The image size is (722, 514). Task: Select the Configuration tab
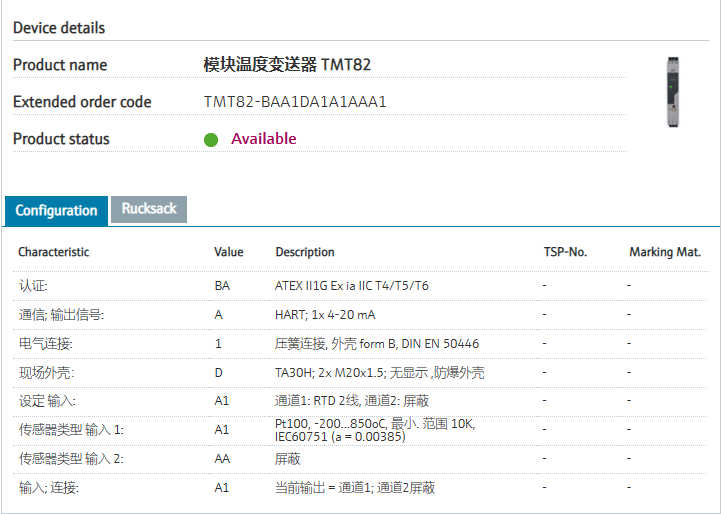[56, 210]
